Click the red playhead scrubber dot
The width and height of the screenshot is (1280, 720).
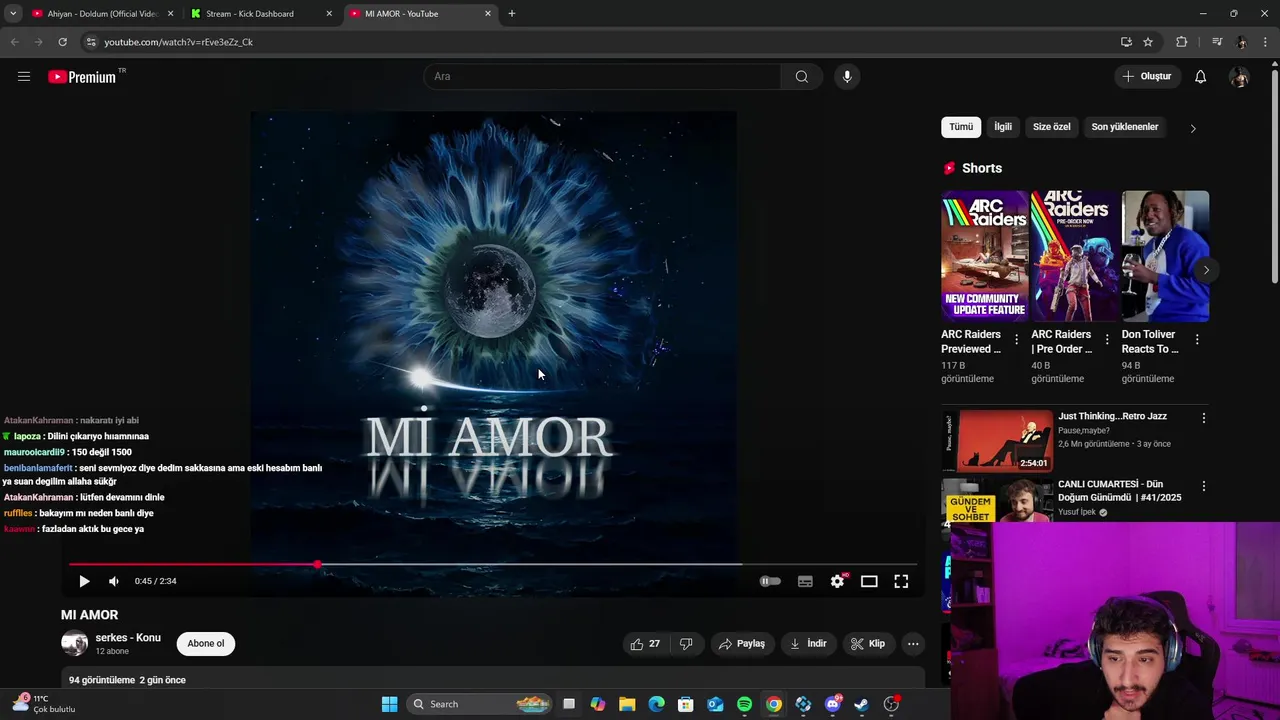pyautogui.click(x=318, y=565)
